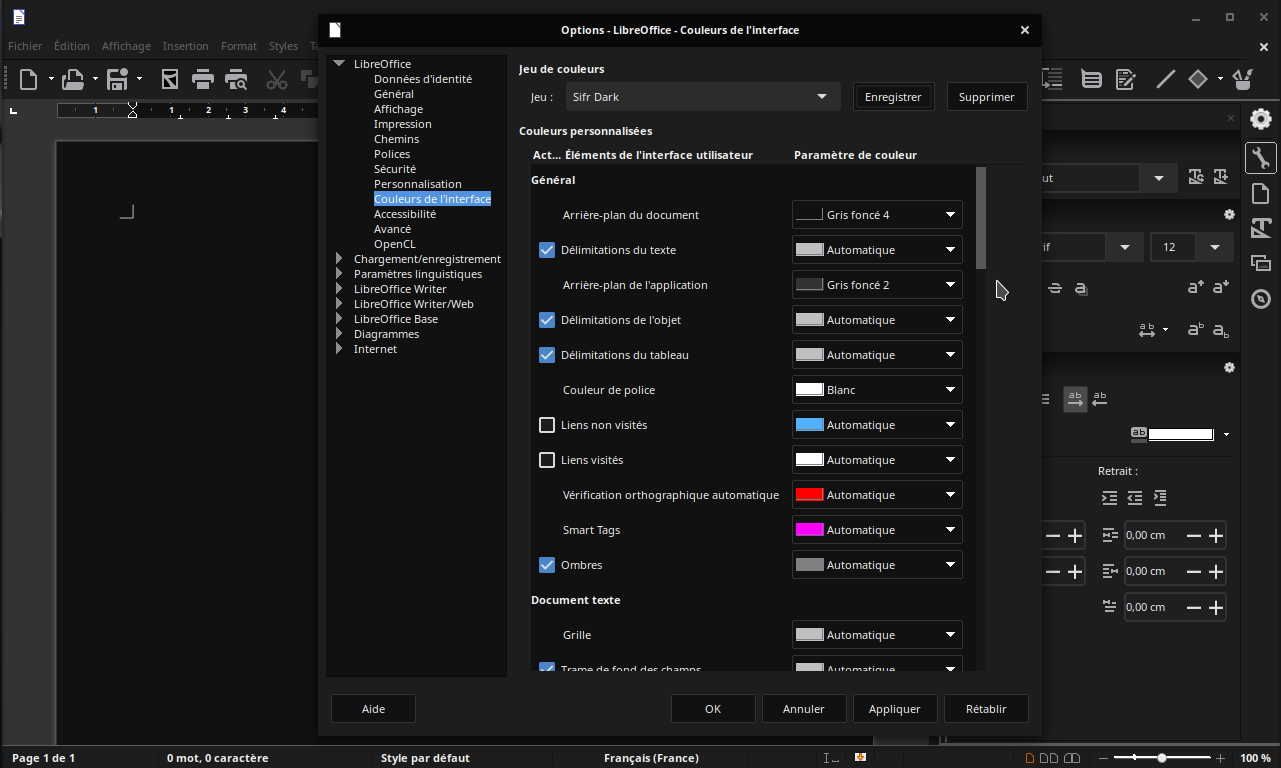Viewport: 1281px width, 768px height.
Task: Expand the LibreOffice Writer tree node
Action: click(x=340, y=289)
